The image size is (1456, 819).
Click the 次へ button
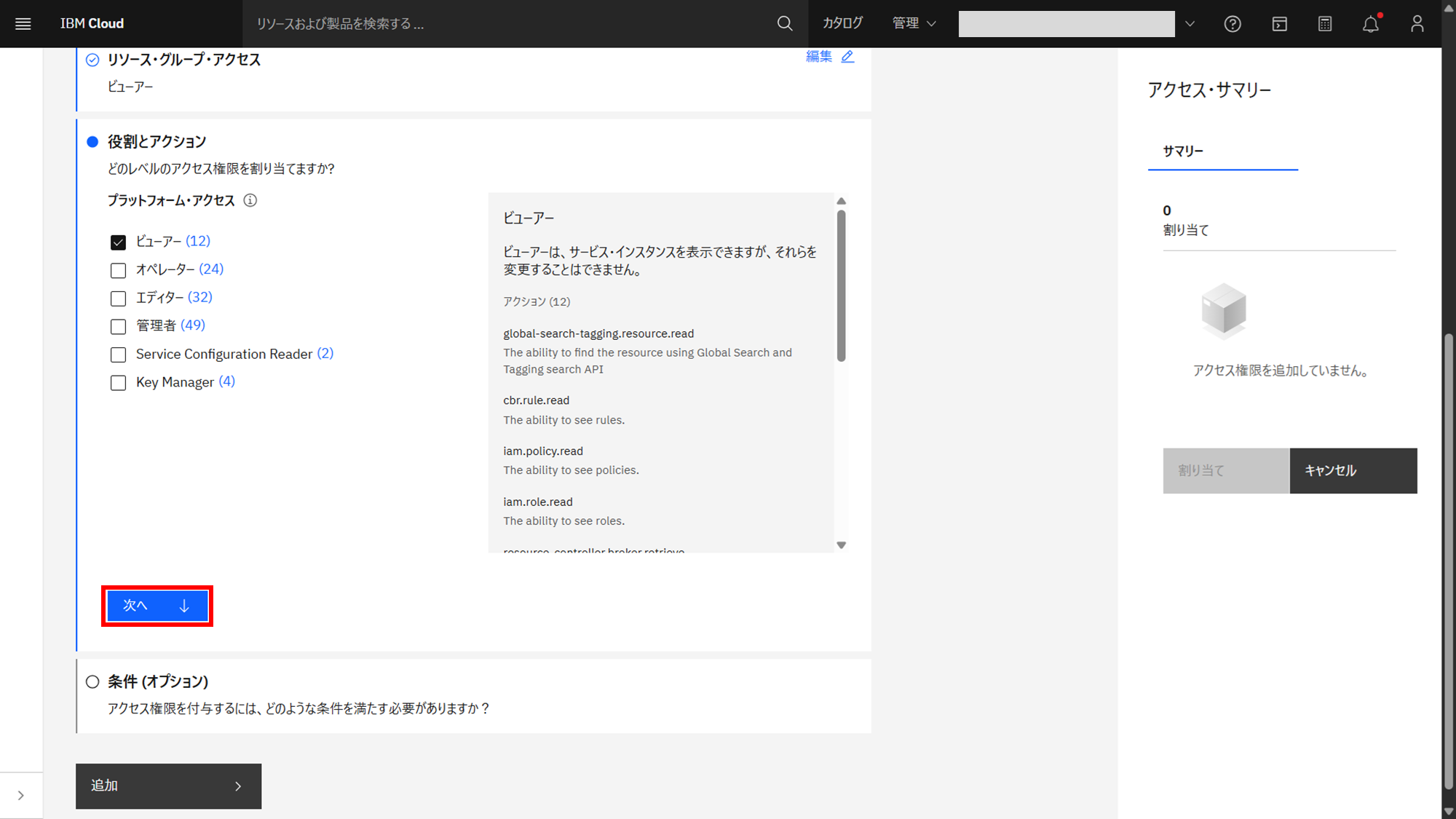(157, 606)
